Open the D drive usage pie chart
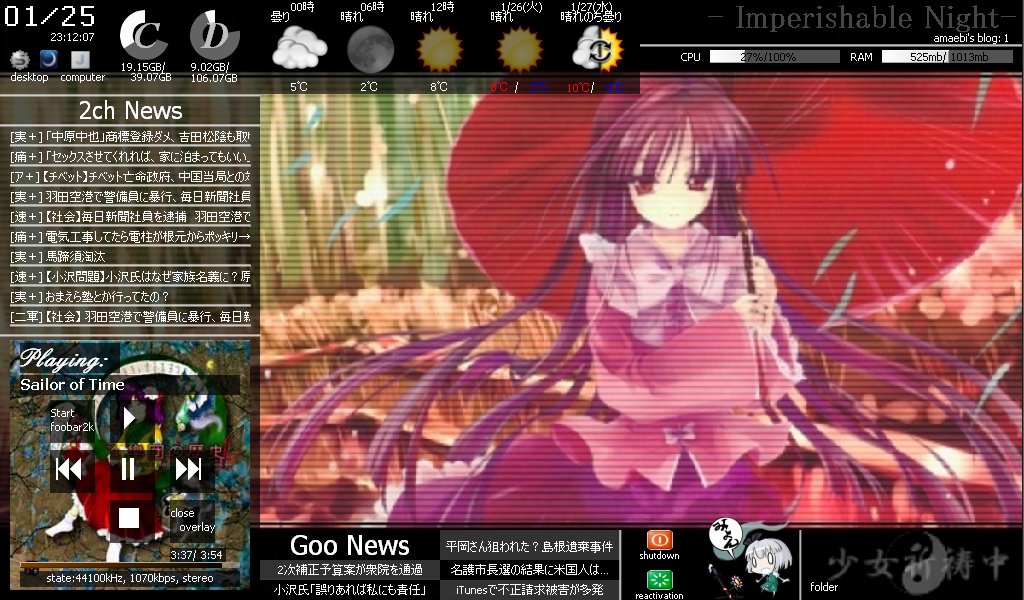 [x=215, y=35]
